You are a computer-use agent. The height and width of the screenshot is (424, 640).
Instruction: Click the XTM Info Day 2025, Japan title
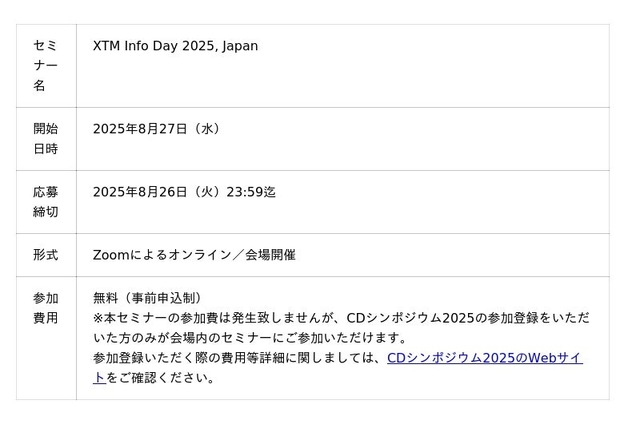click(176, 46)
